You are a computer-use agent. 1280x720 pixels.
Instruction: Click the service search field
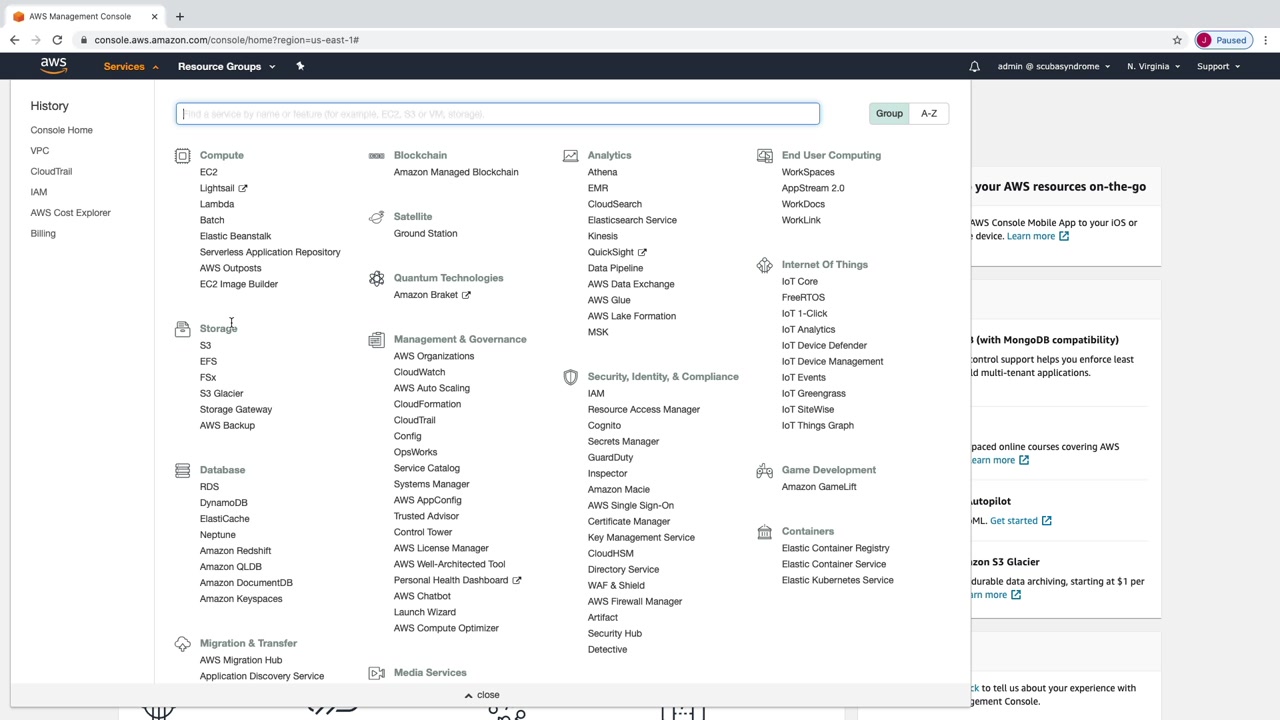click(x=498, y=114)
